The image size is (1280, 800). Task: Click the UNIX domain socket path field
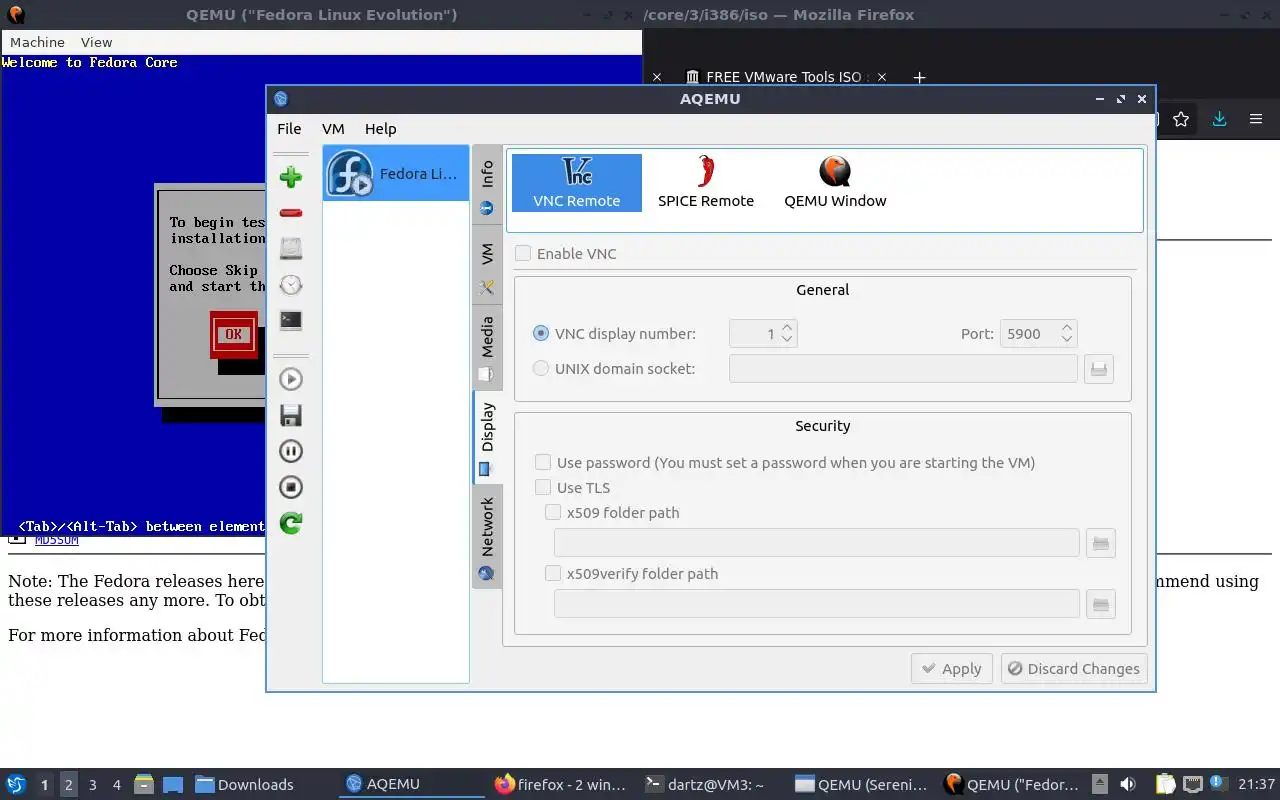point(903,368)
